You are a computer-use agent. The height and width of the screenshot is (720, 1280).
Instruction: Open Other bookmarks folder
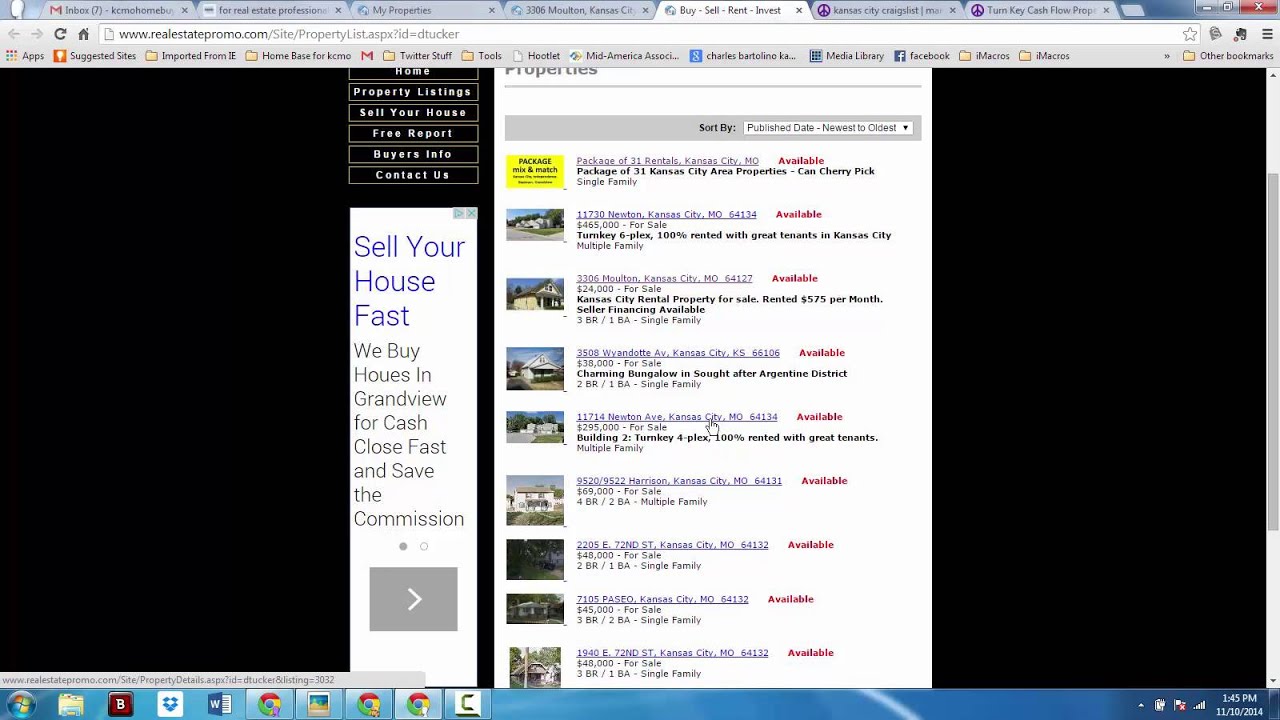pos(1228,56)
